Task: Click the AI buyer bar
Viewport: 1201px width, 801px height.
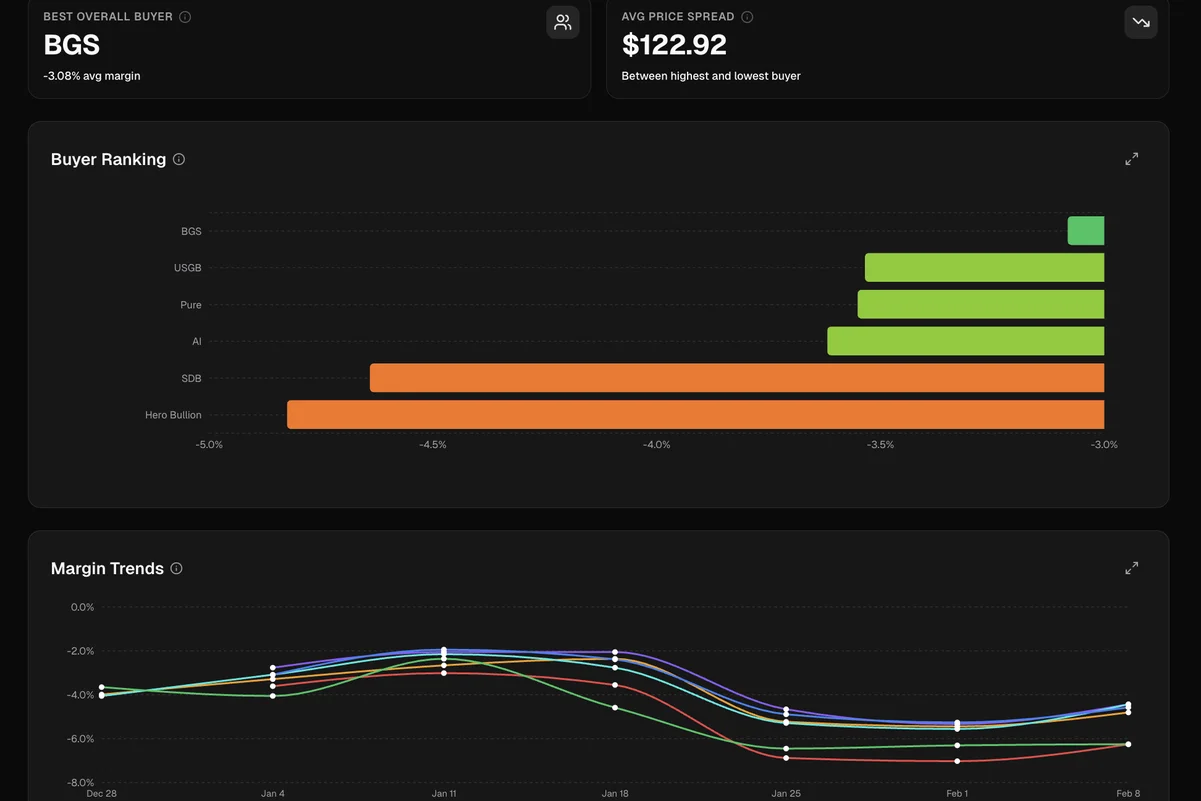Action: point(965,341)
